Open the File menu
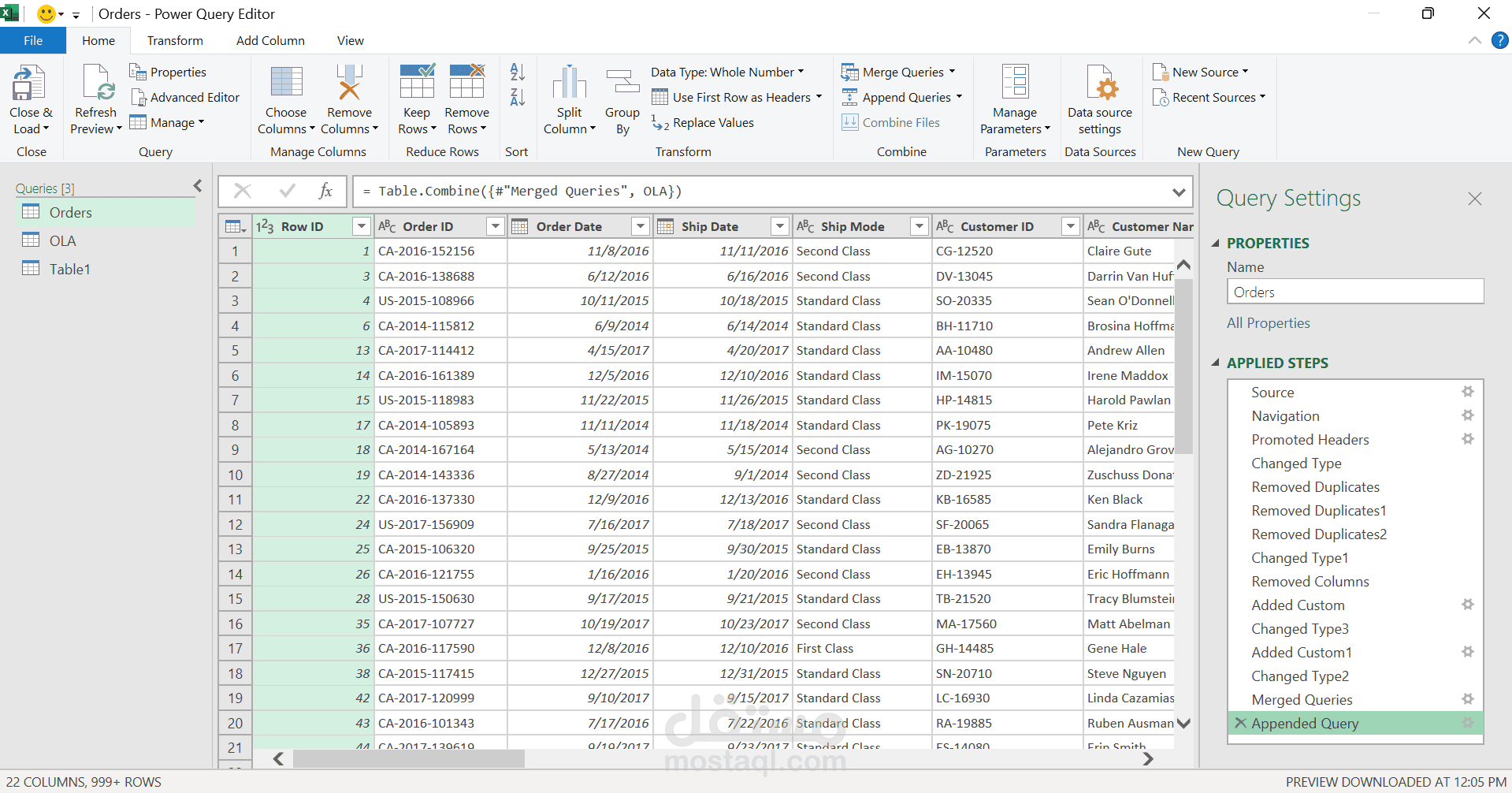The image size is (1512, 793). 33,40
